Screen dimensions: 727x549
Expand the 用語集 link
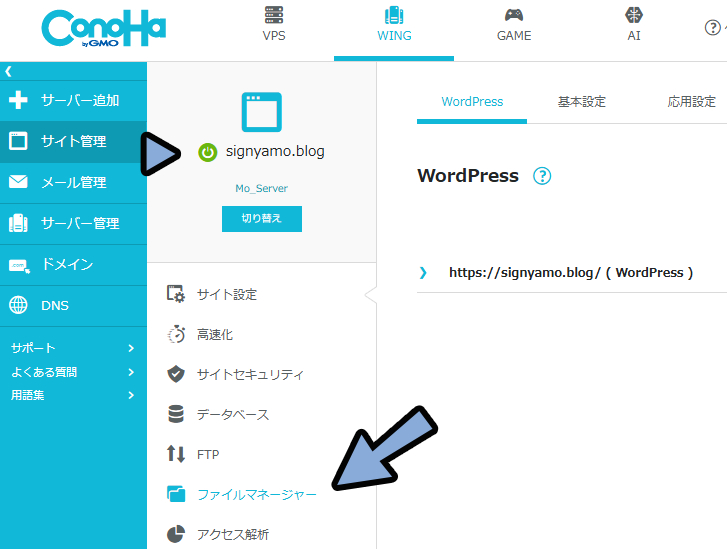(x=72, y=395)
